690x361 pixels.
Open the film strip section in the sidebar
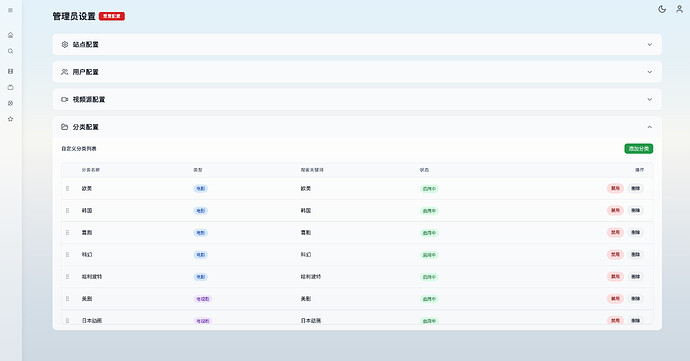(11, 71)
